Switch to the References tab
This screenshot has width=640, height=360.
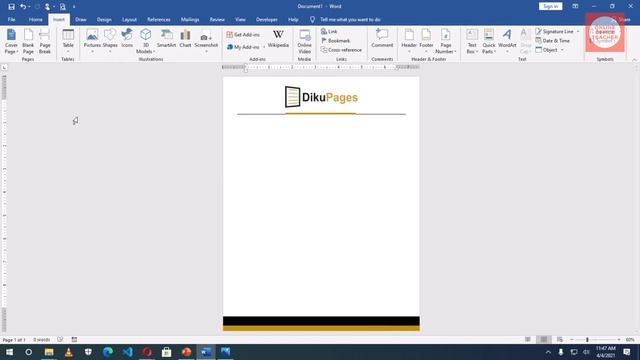[x=159, y=19]
